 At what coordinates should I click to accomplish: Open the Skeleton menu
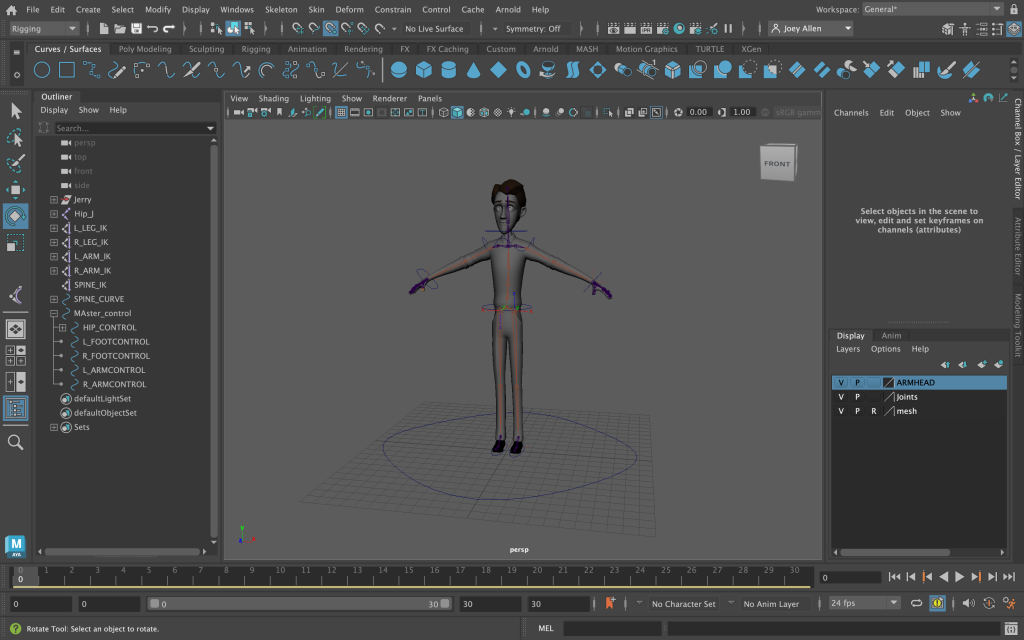[x=281, y=9]
